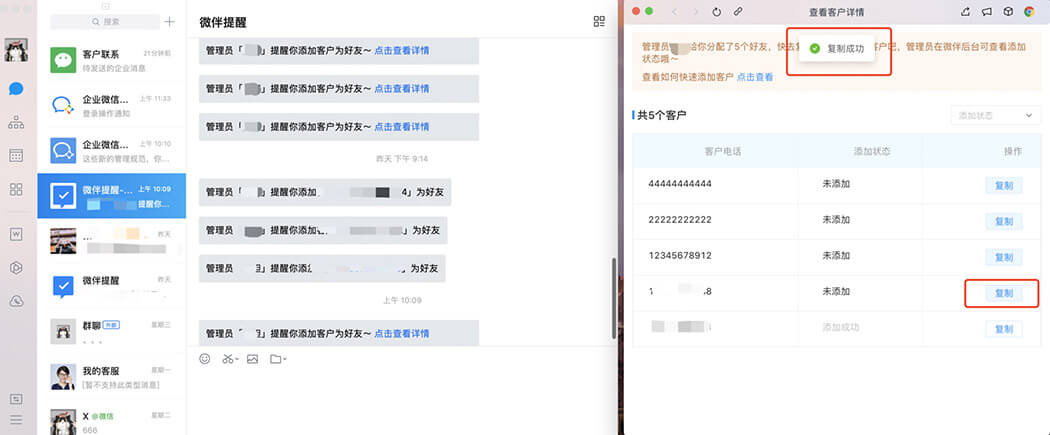Expand the 添加状态 filter dropdown

[x=995, y=115]
